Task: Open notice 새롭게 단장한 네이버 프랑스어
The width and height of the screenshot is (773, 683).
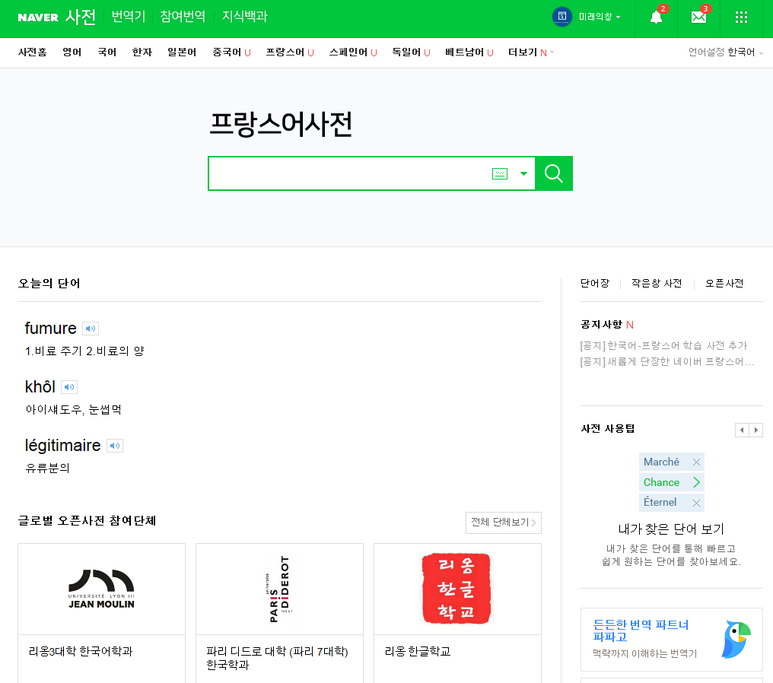Action: pos(667,362)
